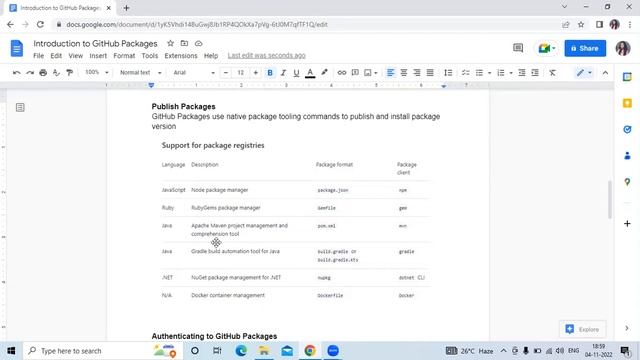This screenshot has width=640, height=360.
Task: Open the highlight color picker
Action: [x=324, y=73]
